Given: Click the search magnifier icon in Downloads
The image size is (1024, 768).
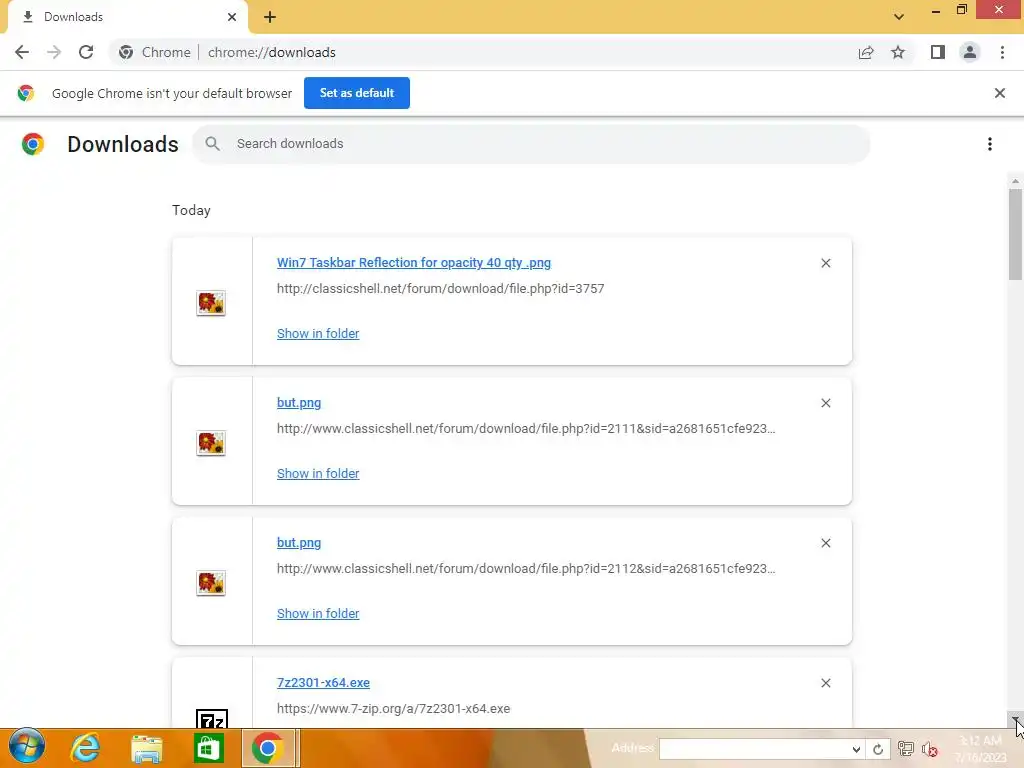Looking at the screenshot, I should (212, 143).
